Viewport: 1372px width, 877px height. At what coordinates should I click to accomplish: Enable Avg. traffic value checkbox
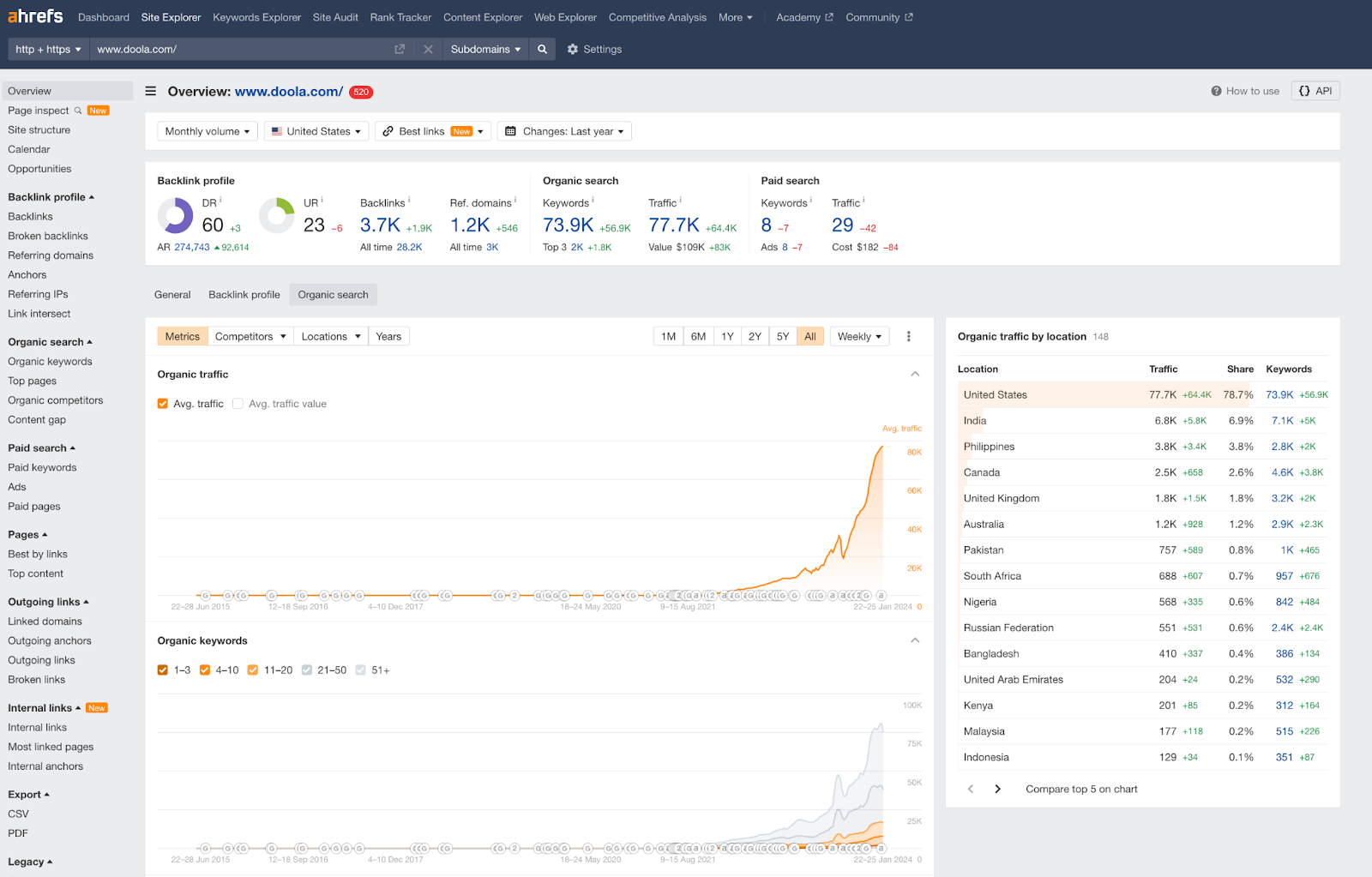238,404
